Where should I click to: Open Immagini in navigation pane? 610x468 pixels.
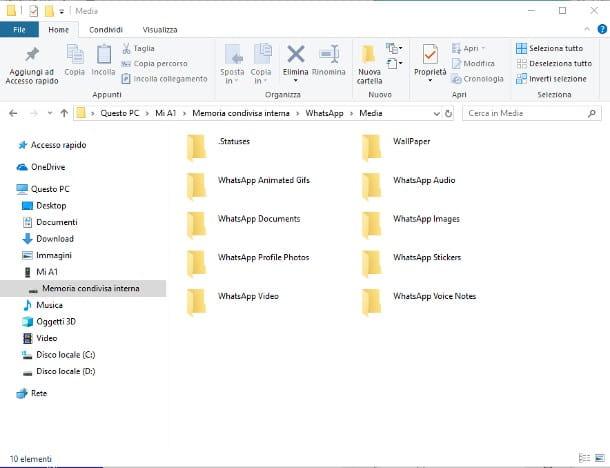(47, 255)
